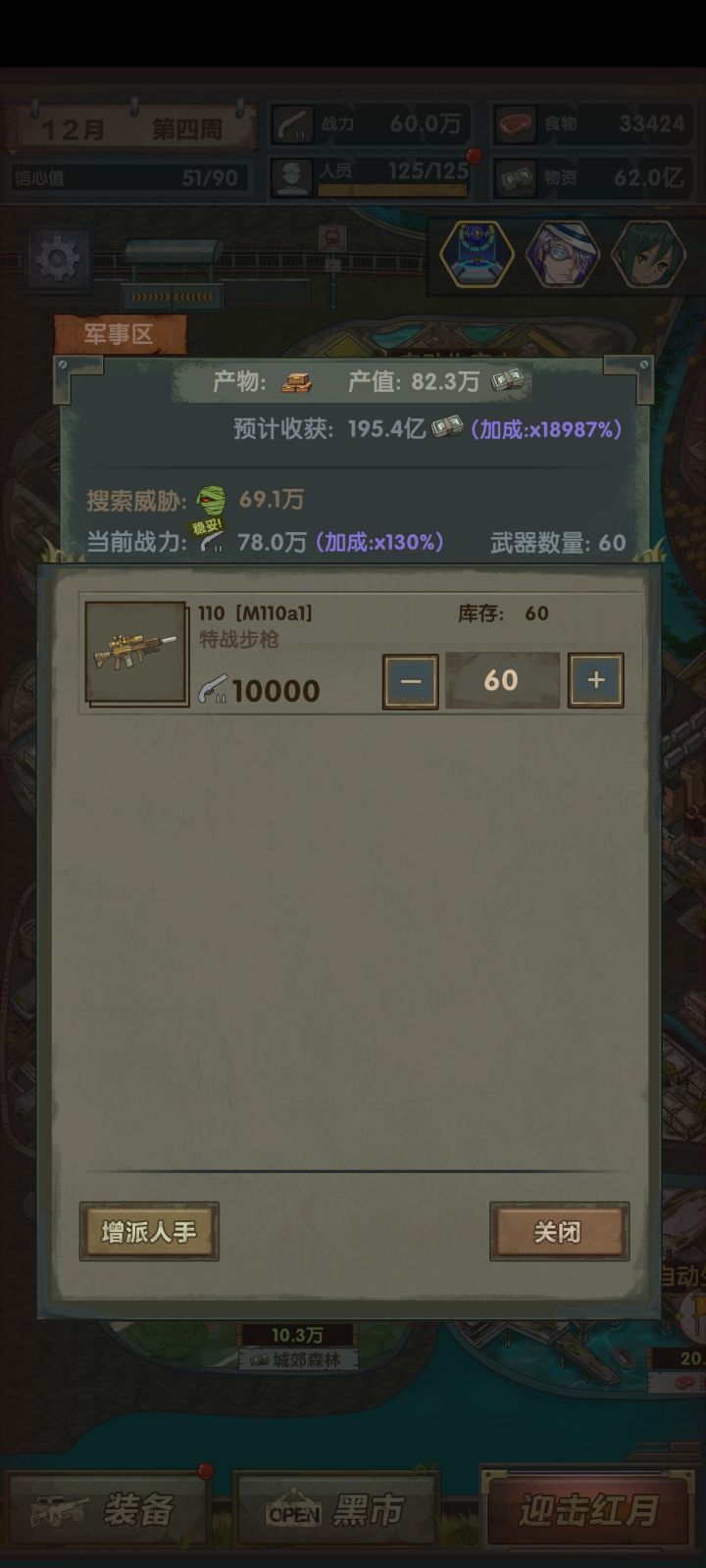Tap the 军事区 zone label

point(119,335)
